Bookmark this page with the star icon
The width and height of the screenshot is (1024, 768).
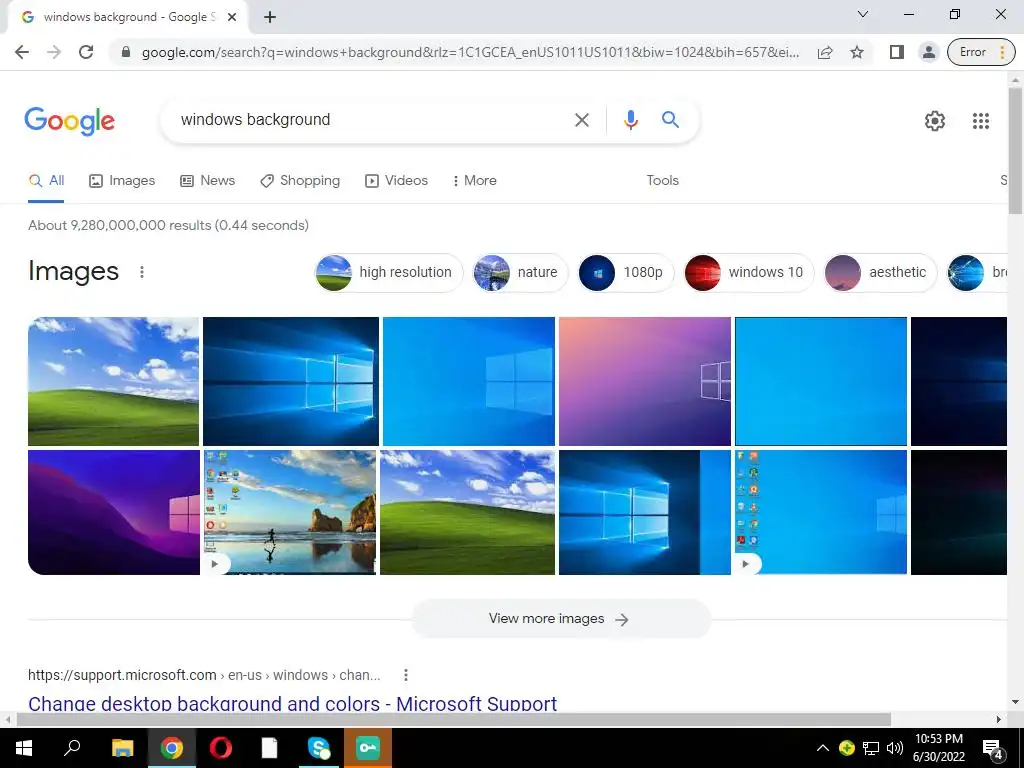(857, 52)
